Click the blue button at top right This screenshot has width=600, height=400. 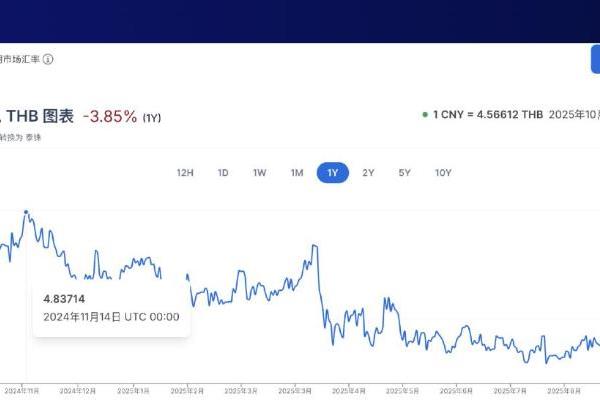coord(595,59)
